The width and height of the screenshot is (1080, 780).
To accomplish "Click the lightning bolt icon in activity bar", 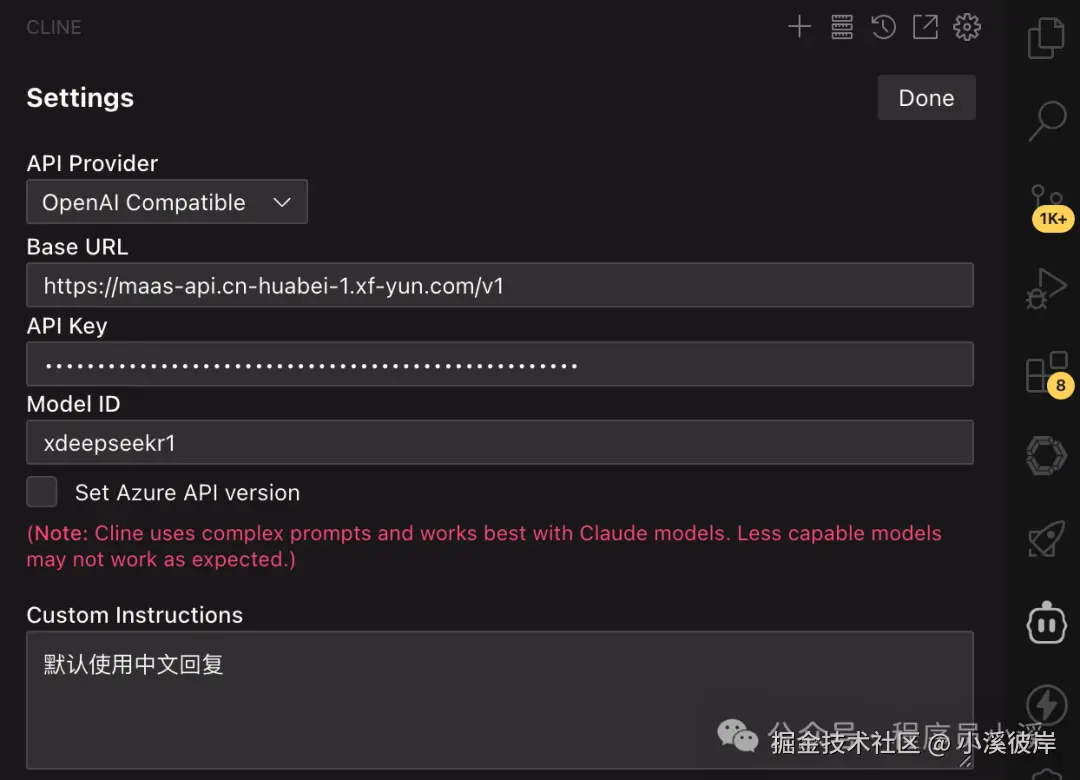I will point(1046,705).
